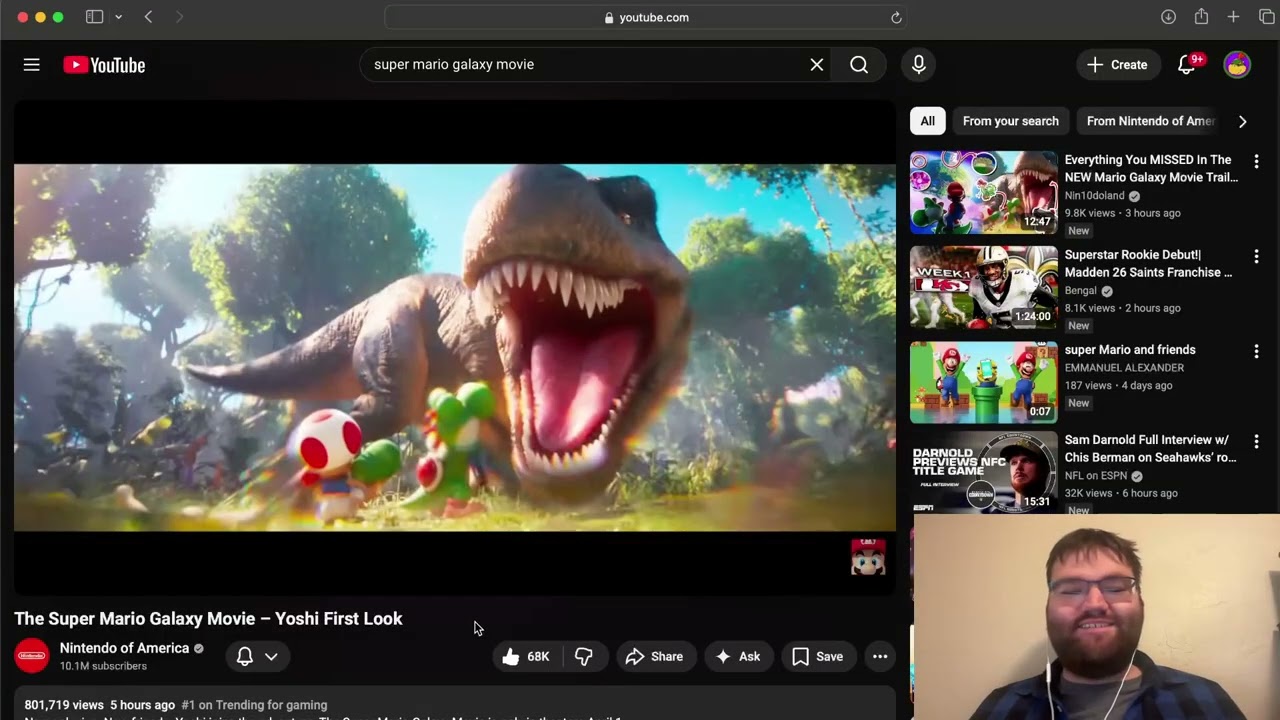This screenshot has width=1280, height=720.
Task: Click the Superstar Rookie Debut video title
Action: (1148, 263)
